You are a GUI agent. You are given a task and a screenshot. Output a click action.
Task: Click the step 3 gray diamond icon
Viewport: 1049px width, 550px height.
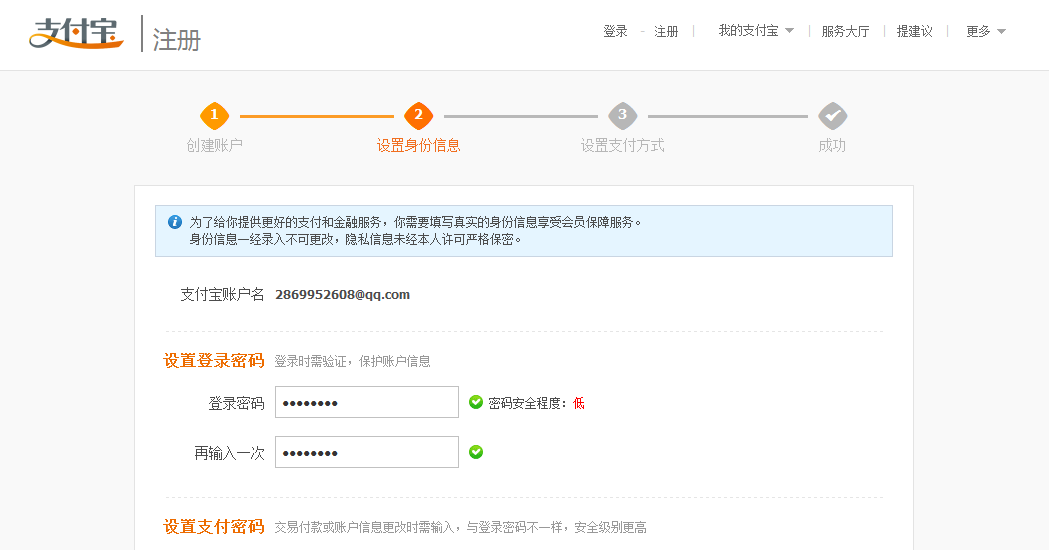point(623,115)
